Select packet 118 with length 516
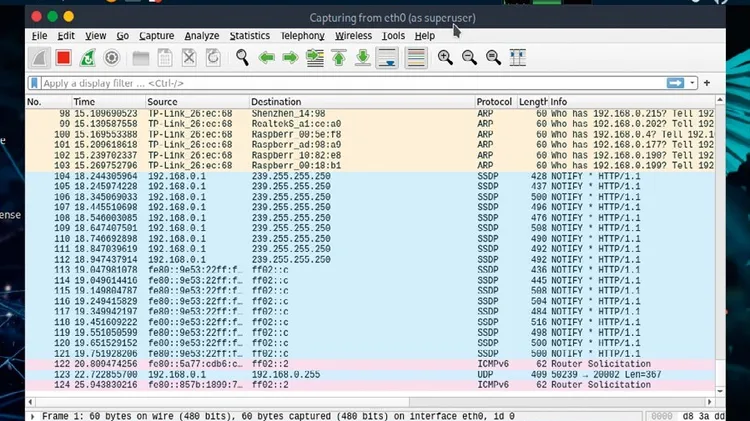750x421 pixels. point(370,322)
